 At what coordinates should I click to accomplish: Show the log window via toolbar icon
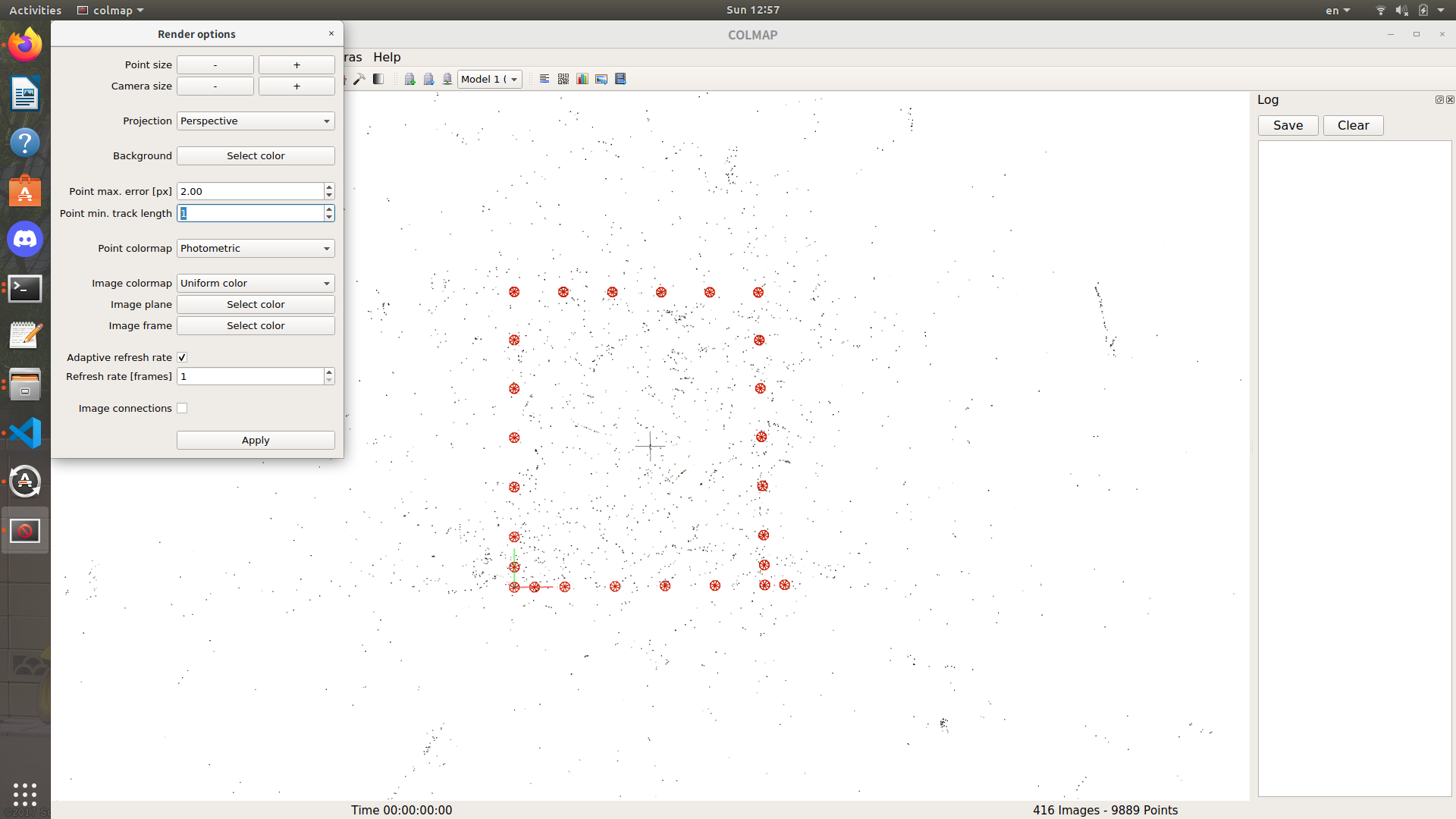pos(544,78)
